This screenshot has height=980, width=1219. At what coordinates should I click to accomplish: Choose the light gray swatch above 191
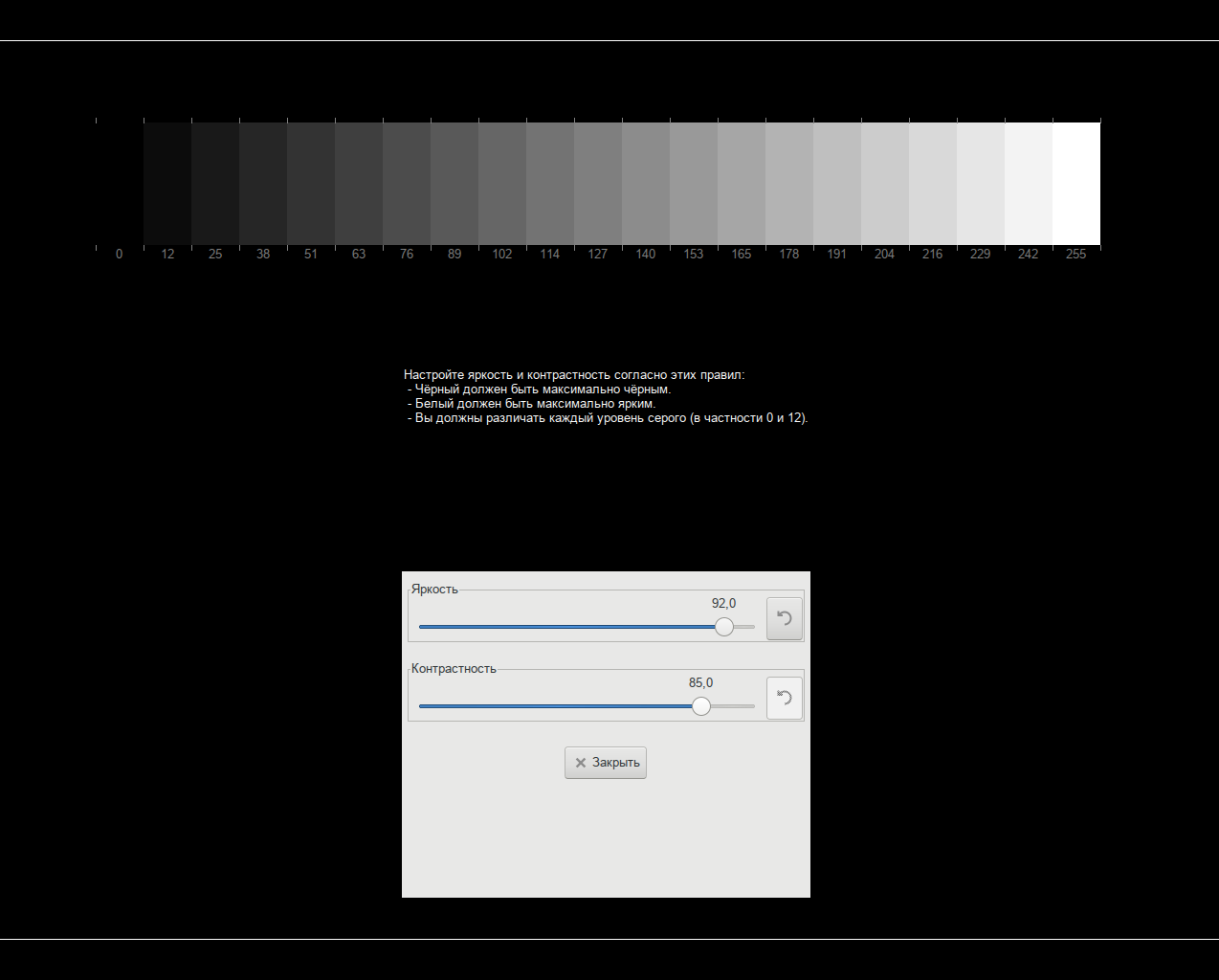[837, 184]
